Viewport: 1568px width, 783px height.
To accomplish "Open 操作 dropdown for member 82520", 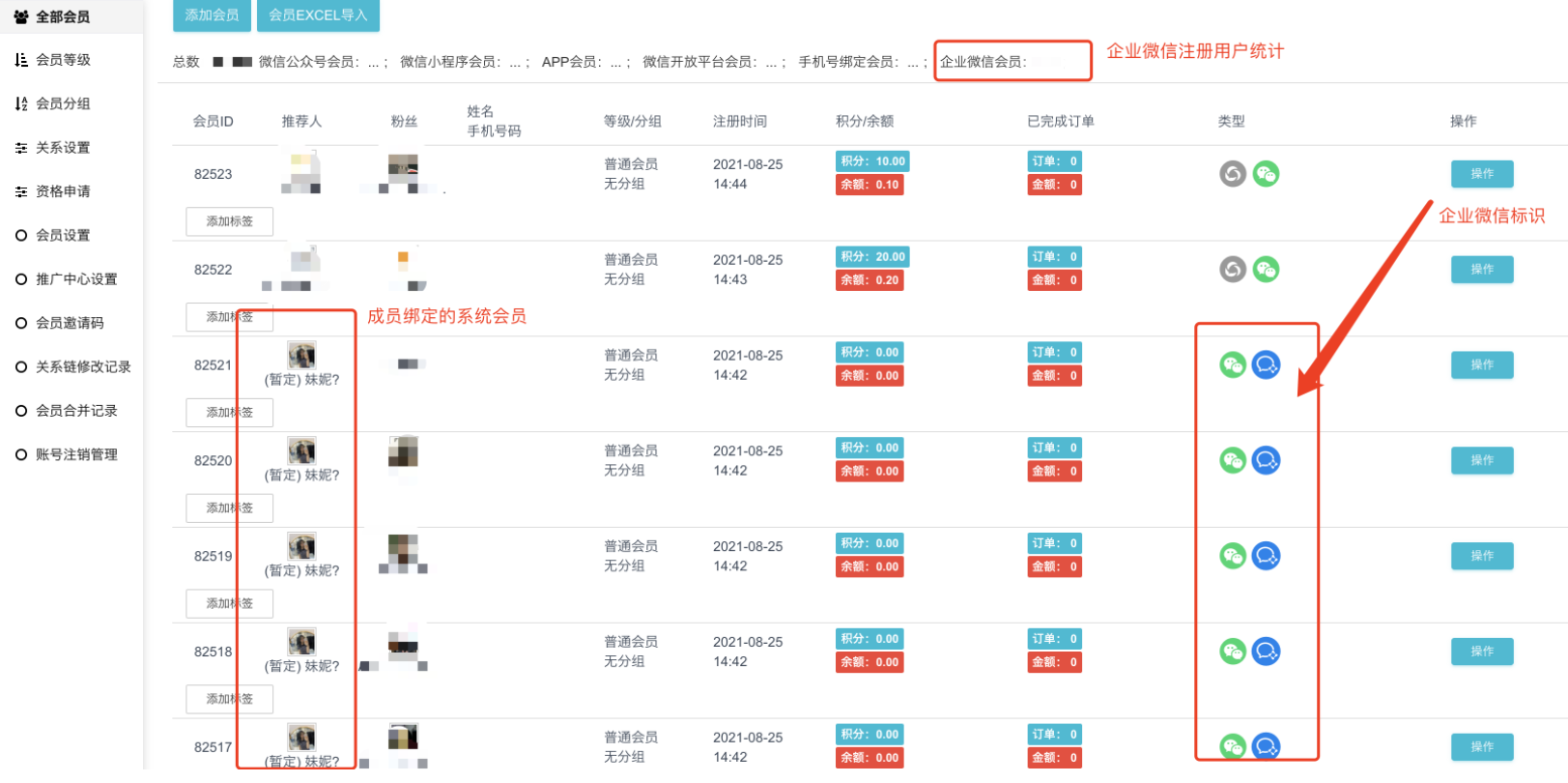I will coord(1481,460).
